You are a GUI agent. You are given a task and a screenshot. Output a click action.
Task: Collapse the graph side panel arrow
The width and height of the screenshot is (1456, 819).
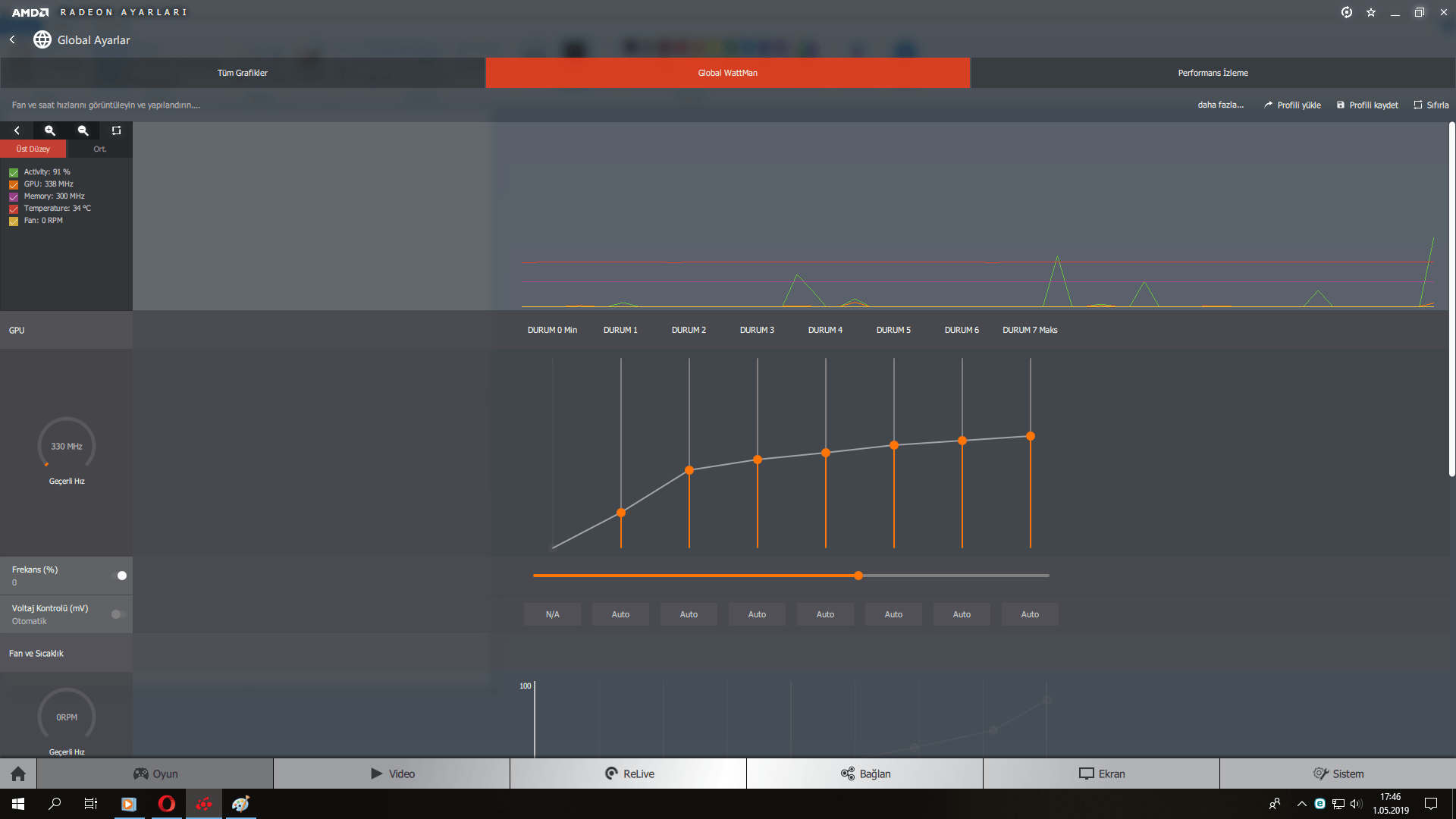(x=17, y=130)
